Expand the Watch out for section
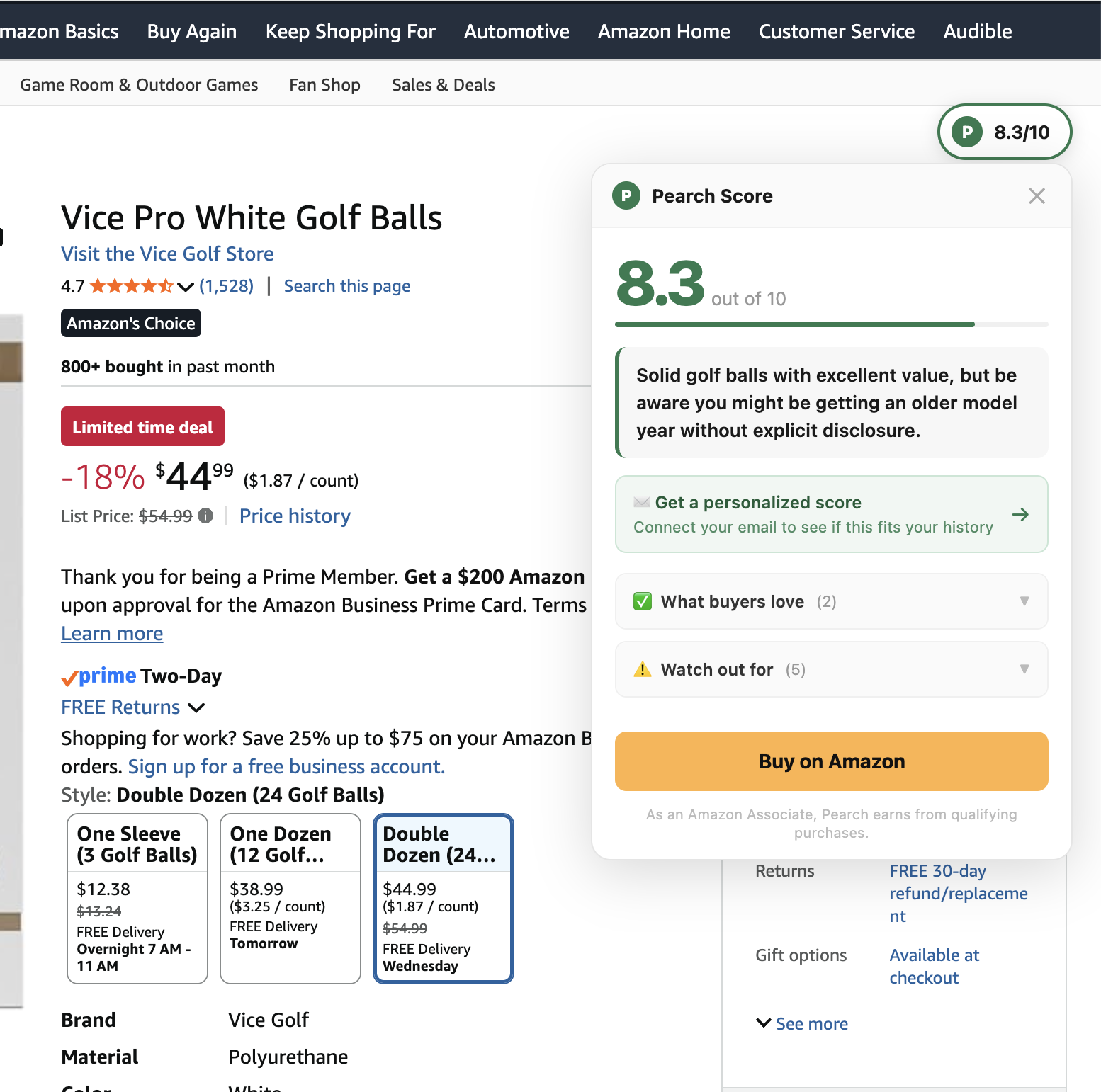This screenshot has height=1092, width=1101. [x=832, y=669]
